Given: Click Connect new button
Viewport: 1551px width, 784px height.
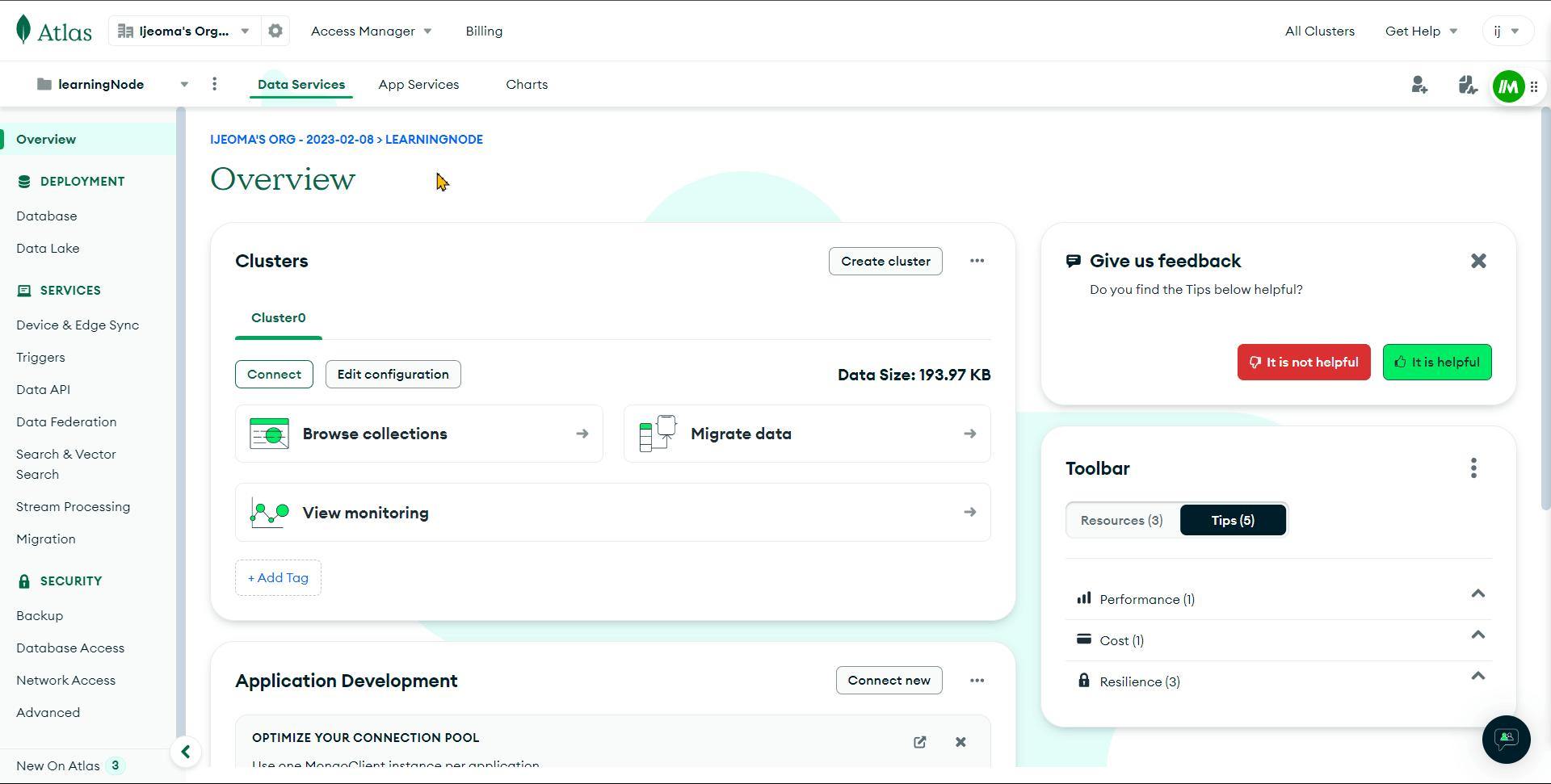Looking at the screenshot, I should coord(889,681).
